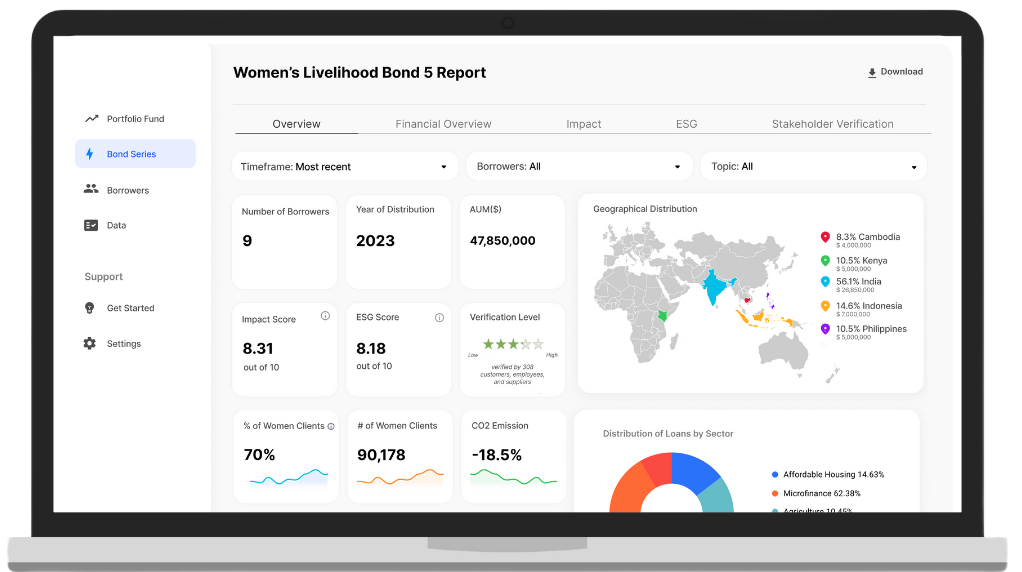1022x572 pixels.
Task: Switch to the Financial Overview tab
Action: tap(443, 124)
